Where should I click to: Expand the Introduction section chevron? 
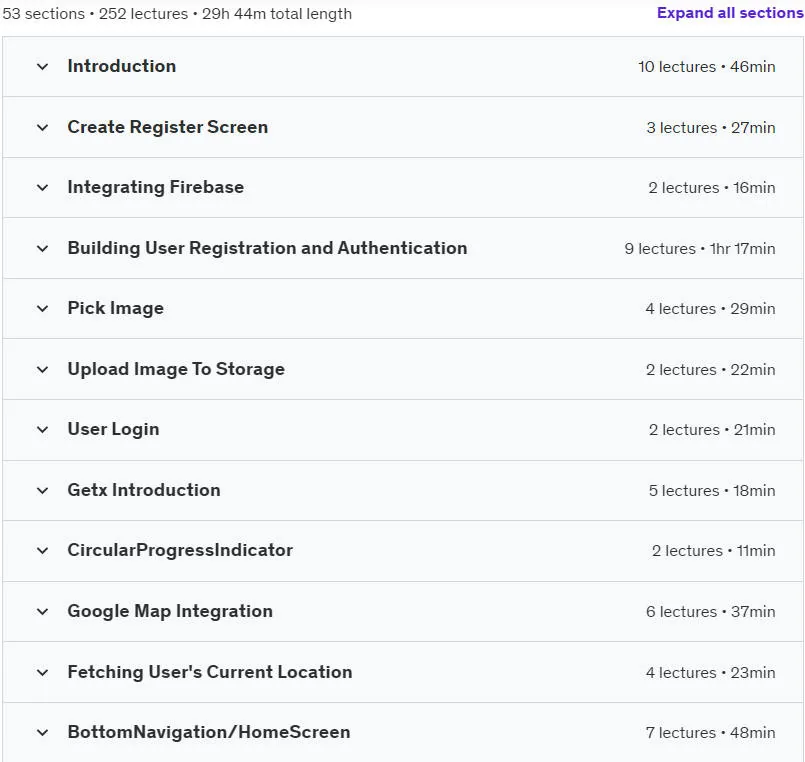43,67
